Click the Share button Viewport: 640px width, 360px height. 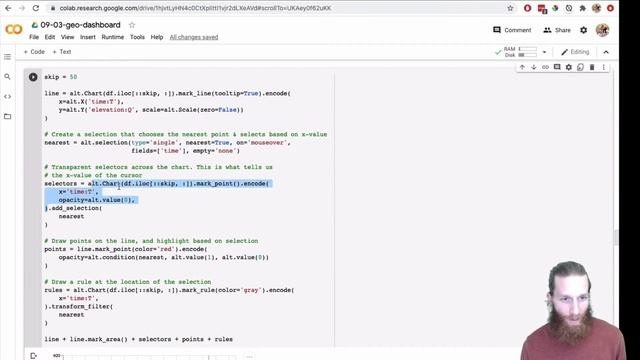point(557,30)
